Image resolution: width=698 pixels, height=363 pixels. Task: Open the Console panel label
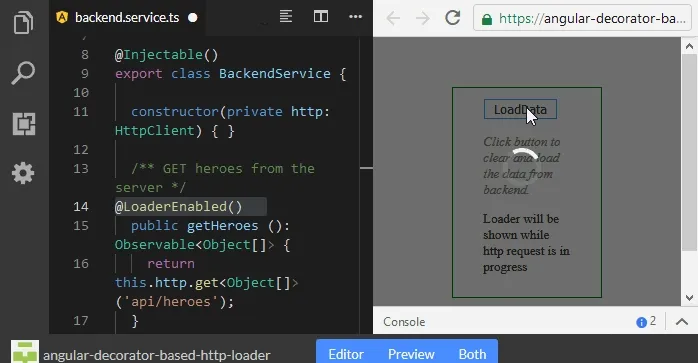click(404, 322)
